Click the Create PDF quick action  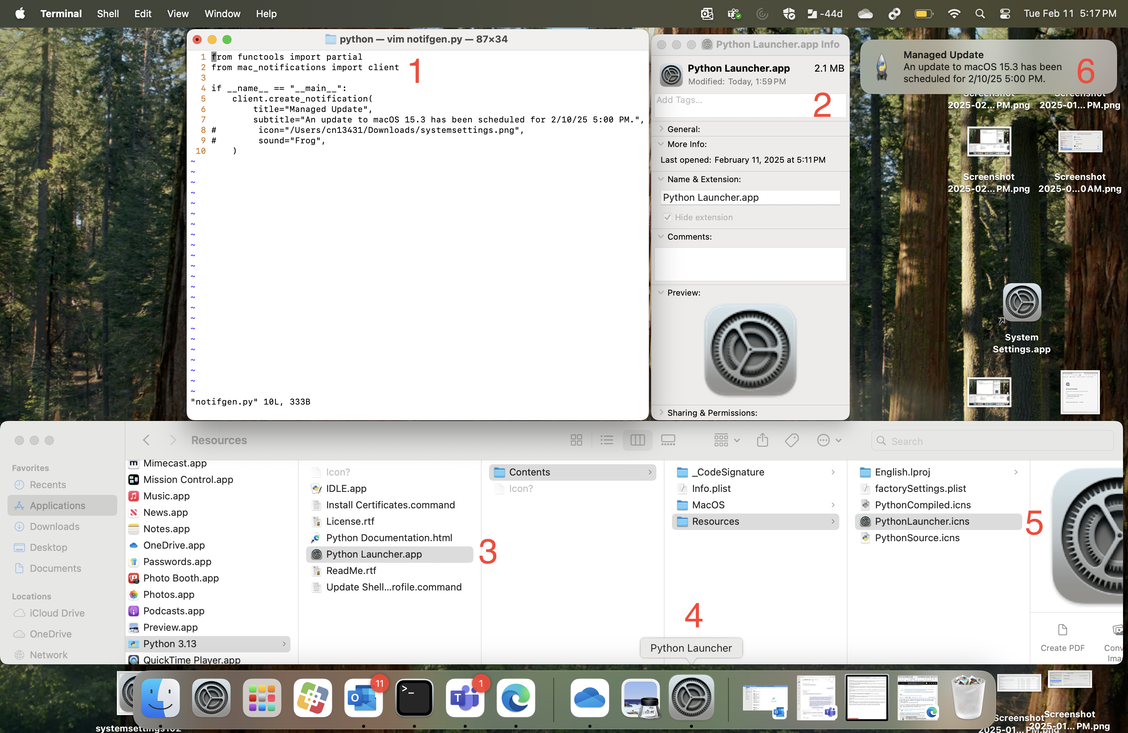pyautogui.click(x=1062, y=637)
